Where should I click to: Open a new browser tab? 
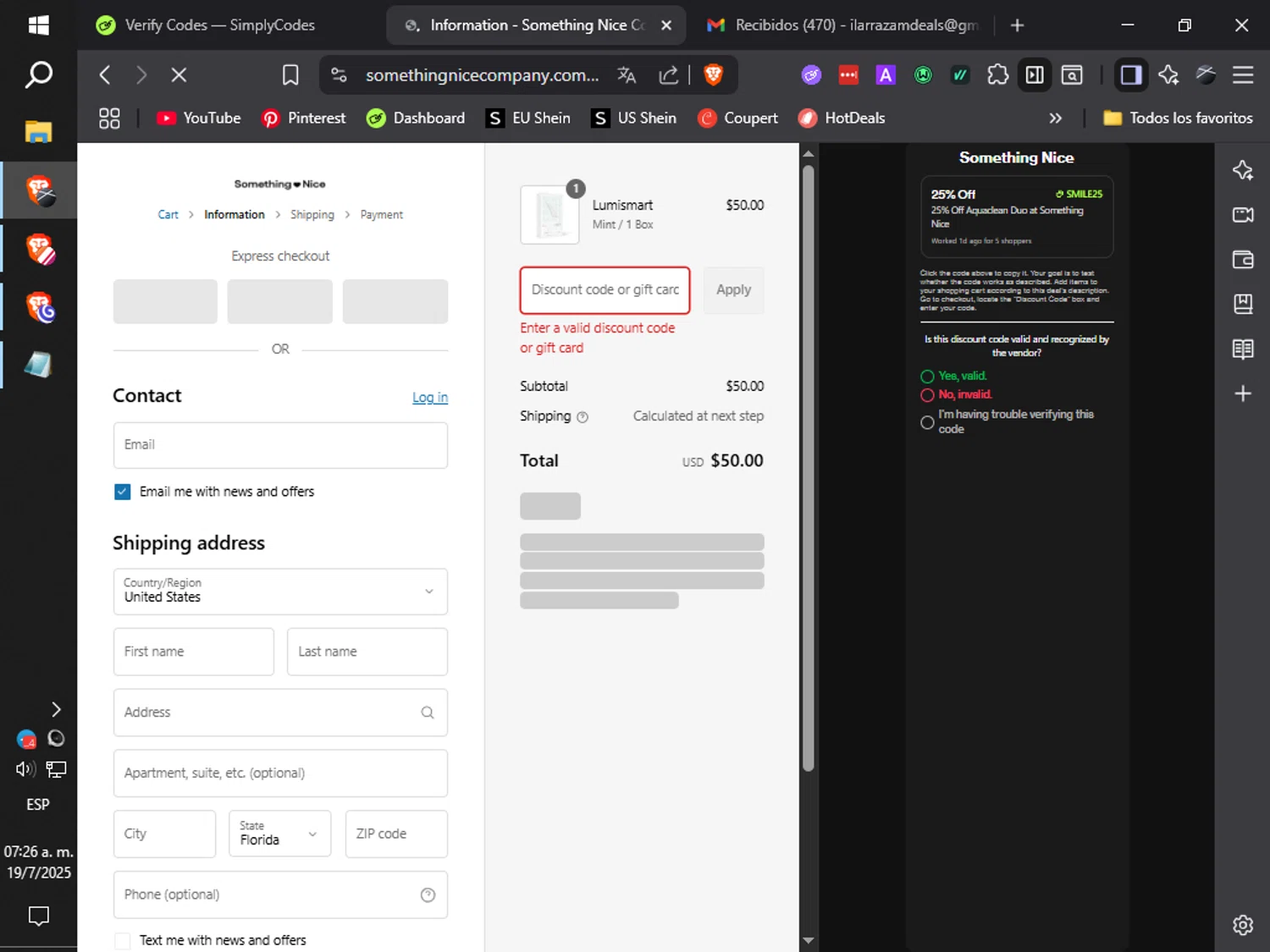[1018, 25]
